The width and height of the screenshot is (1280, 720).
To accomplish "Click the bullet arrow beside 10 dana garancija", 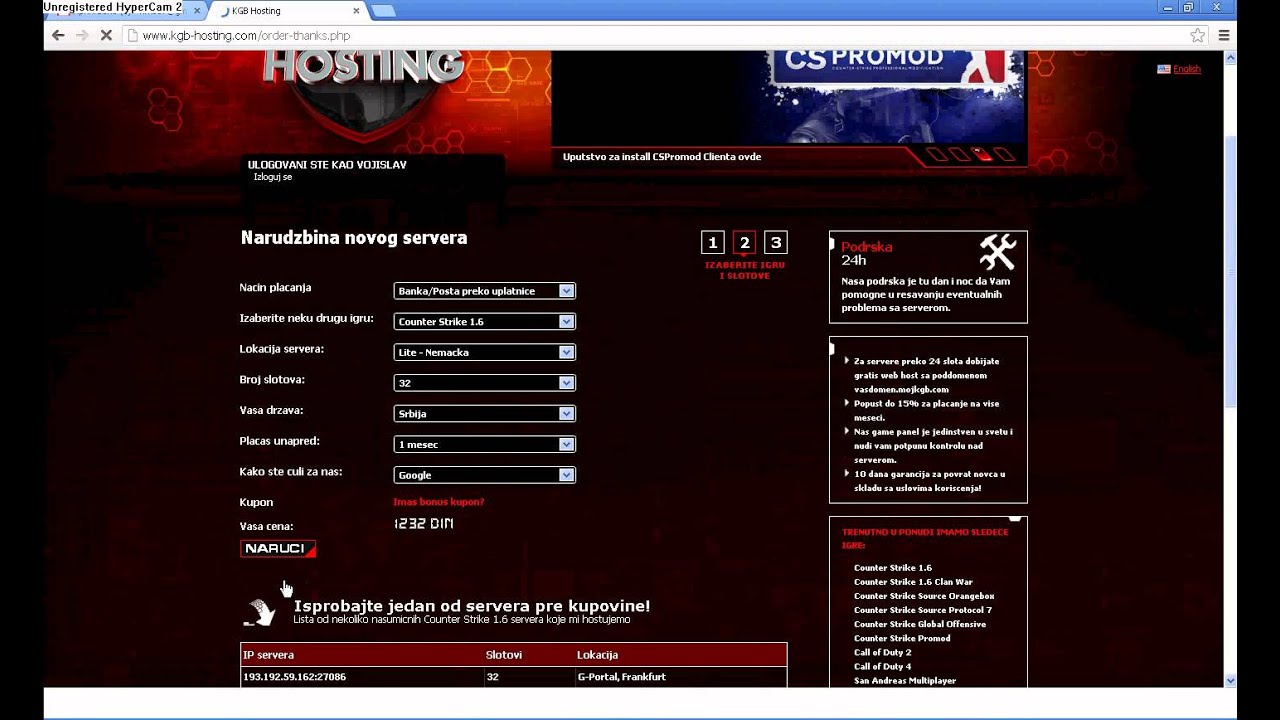I will [846, 474].
